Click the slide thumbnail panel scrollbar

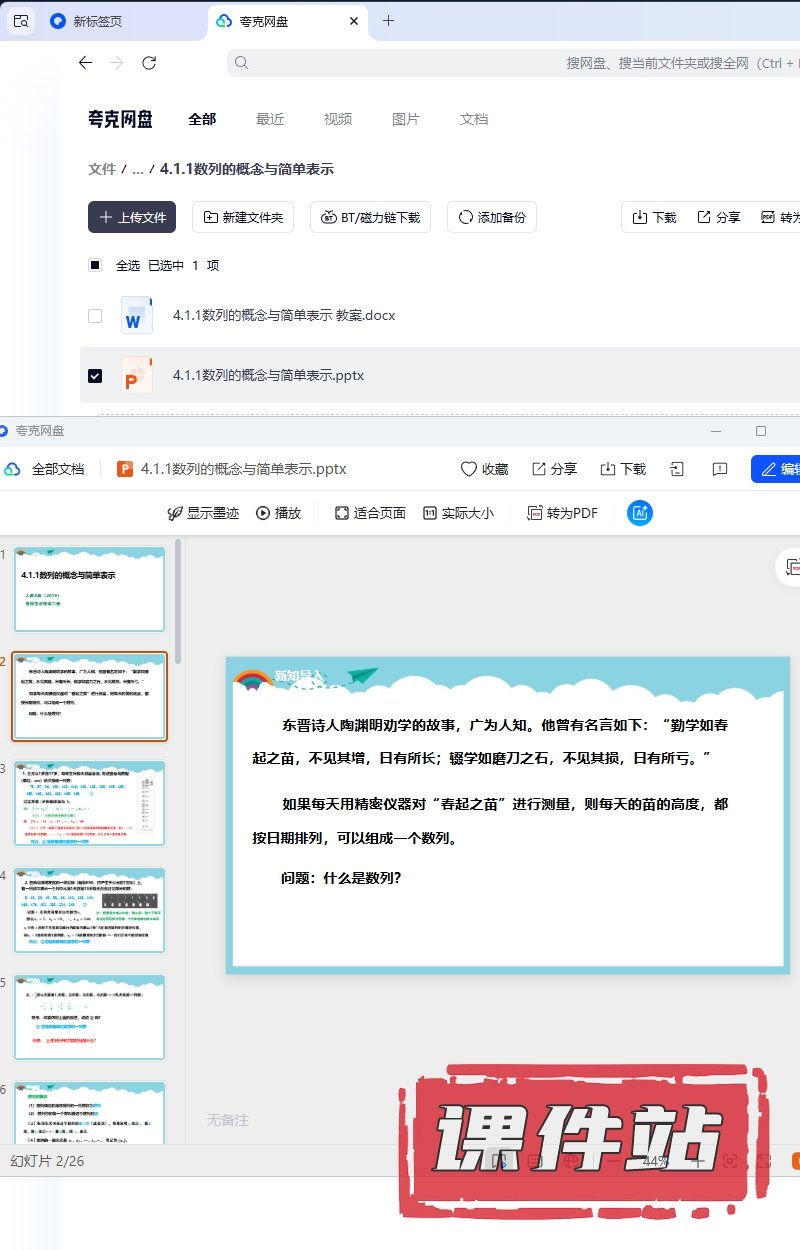coord(179,600)
